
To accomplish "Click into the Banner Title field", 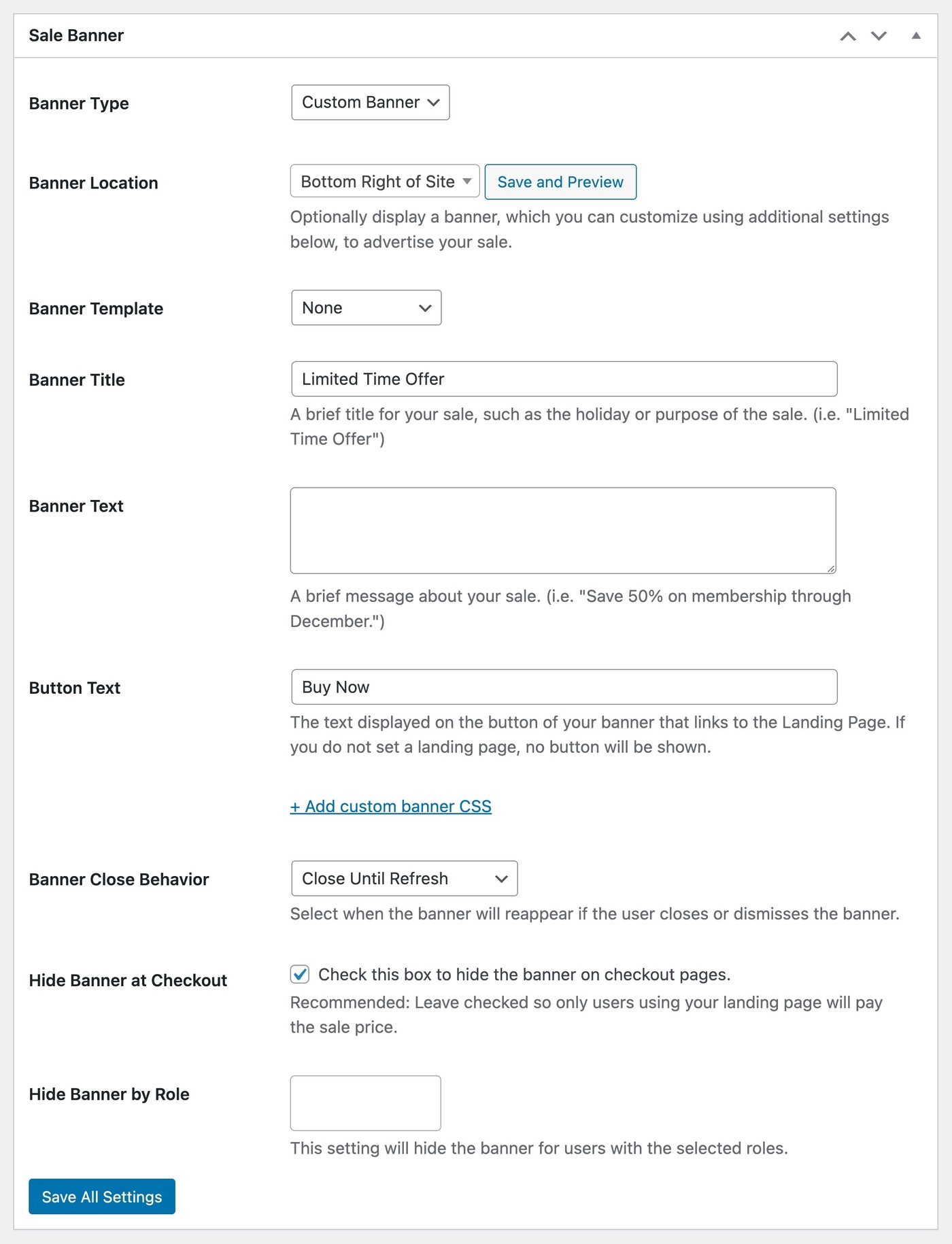I will 564,379.
